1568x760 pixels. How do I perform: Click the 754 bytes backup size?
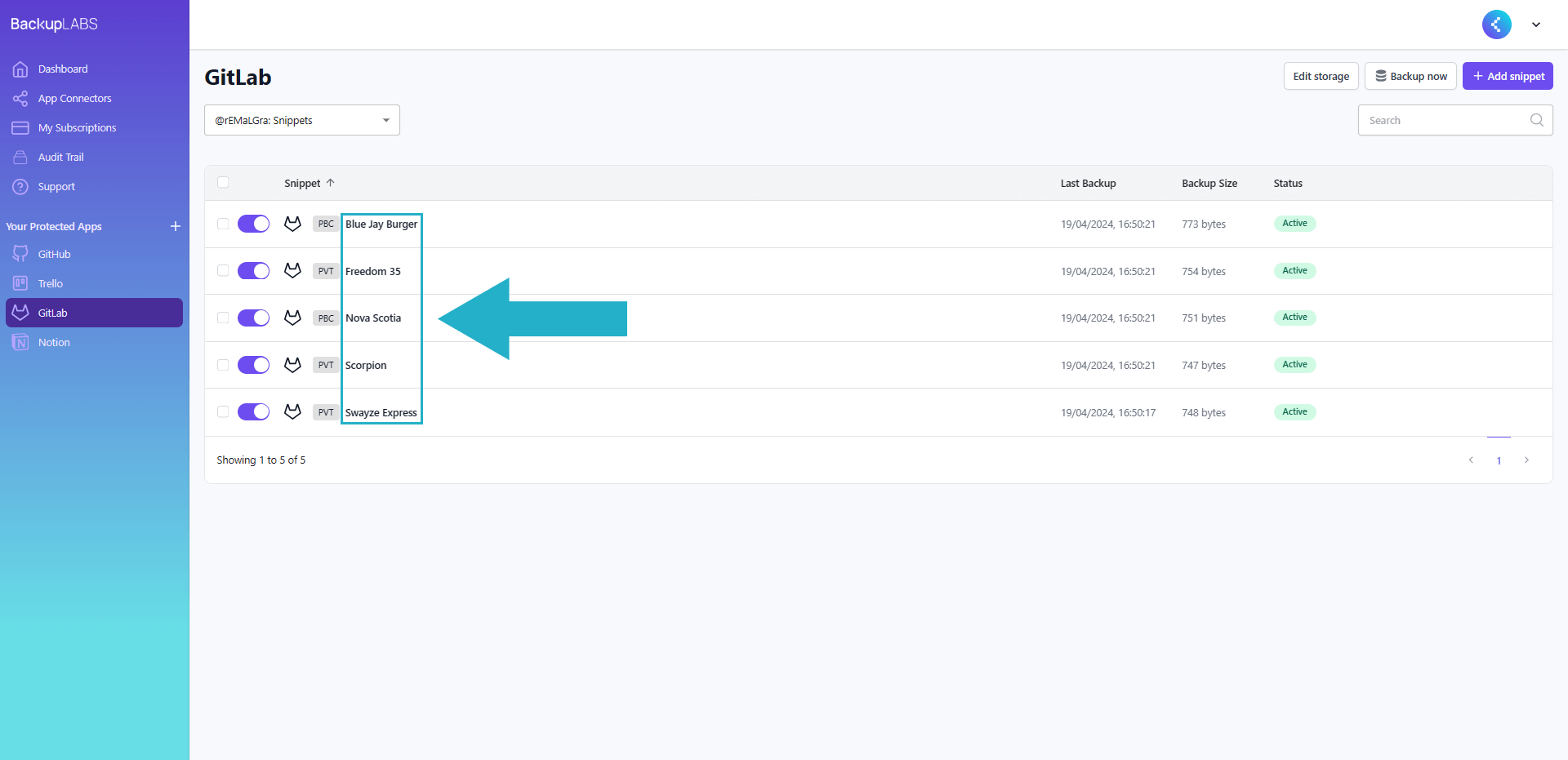pyautogui.click(x=1204, y=271)
